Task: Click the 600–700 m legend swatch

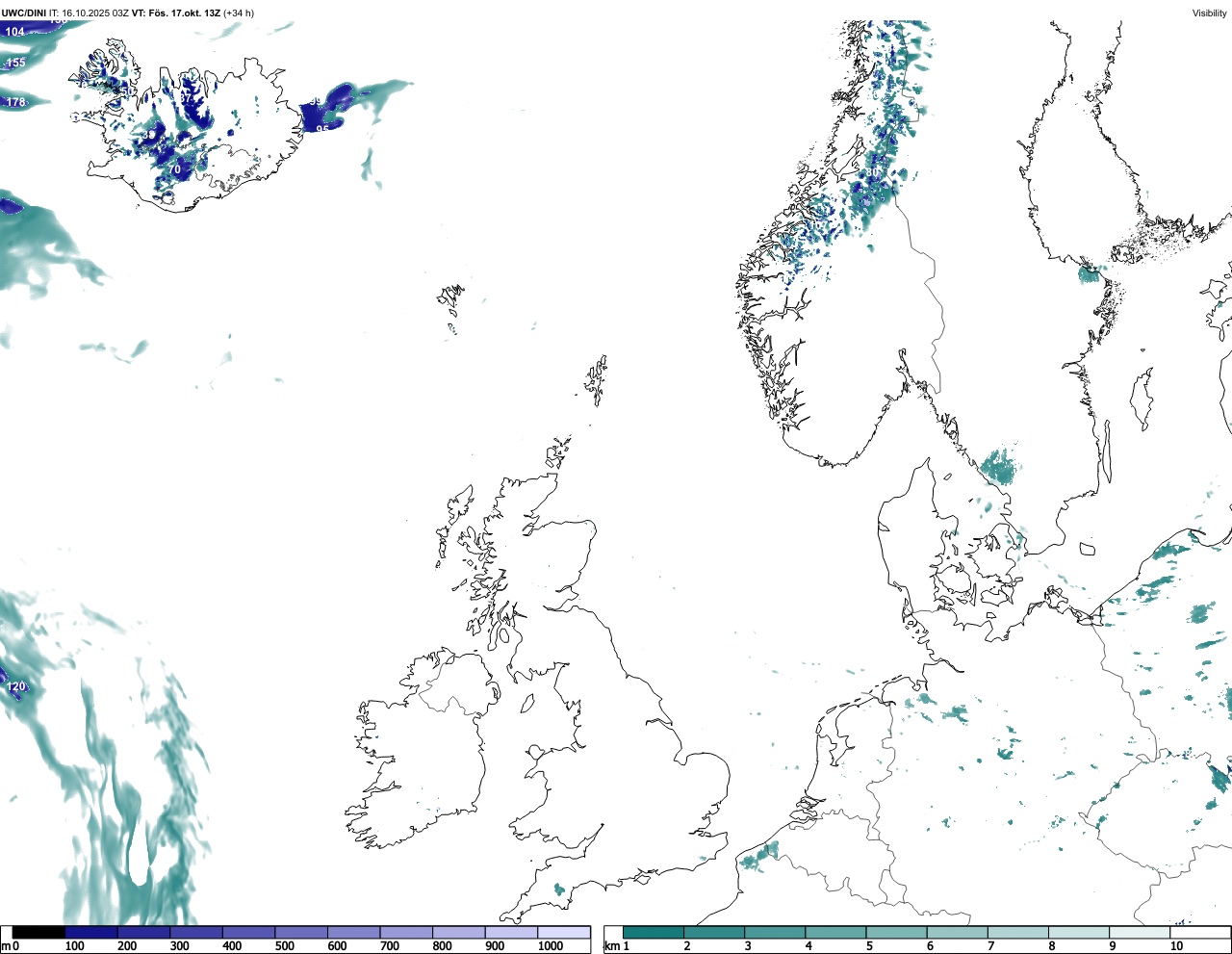Action: [x=354, y=932]
